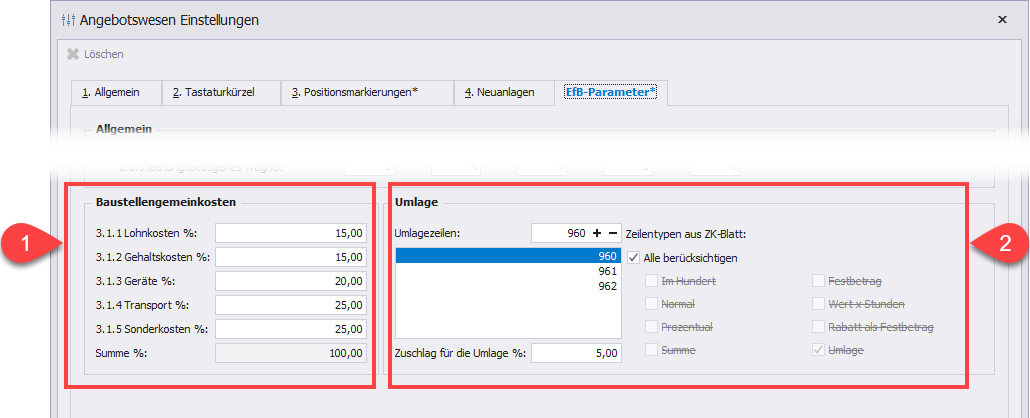Click the 3.1.1 Lohnkosten % field
Viewport: 1030px width, 418px height.
[x=292, y=233]
